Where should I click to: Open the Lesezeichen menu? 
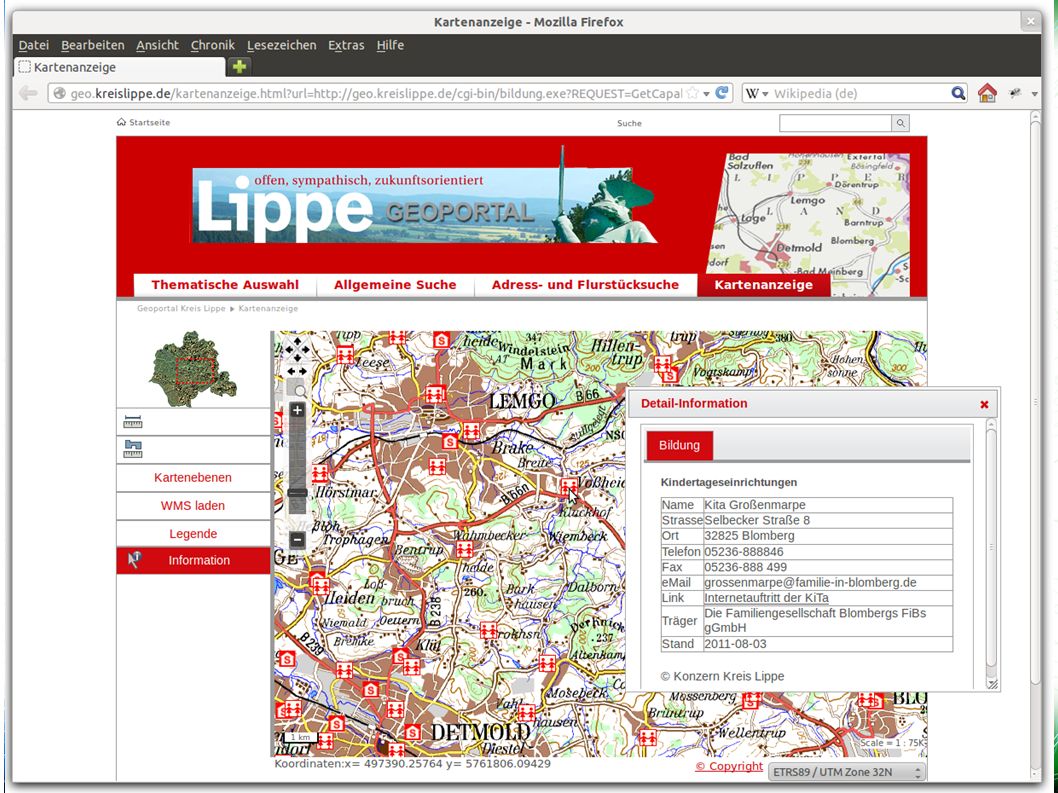(x=281, y=45)
